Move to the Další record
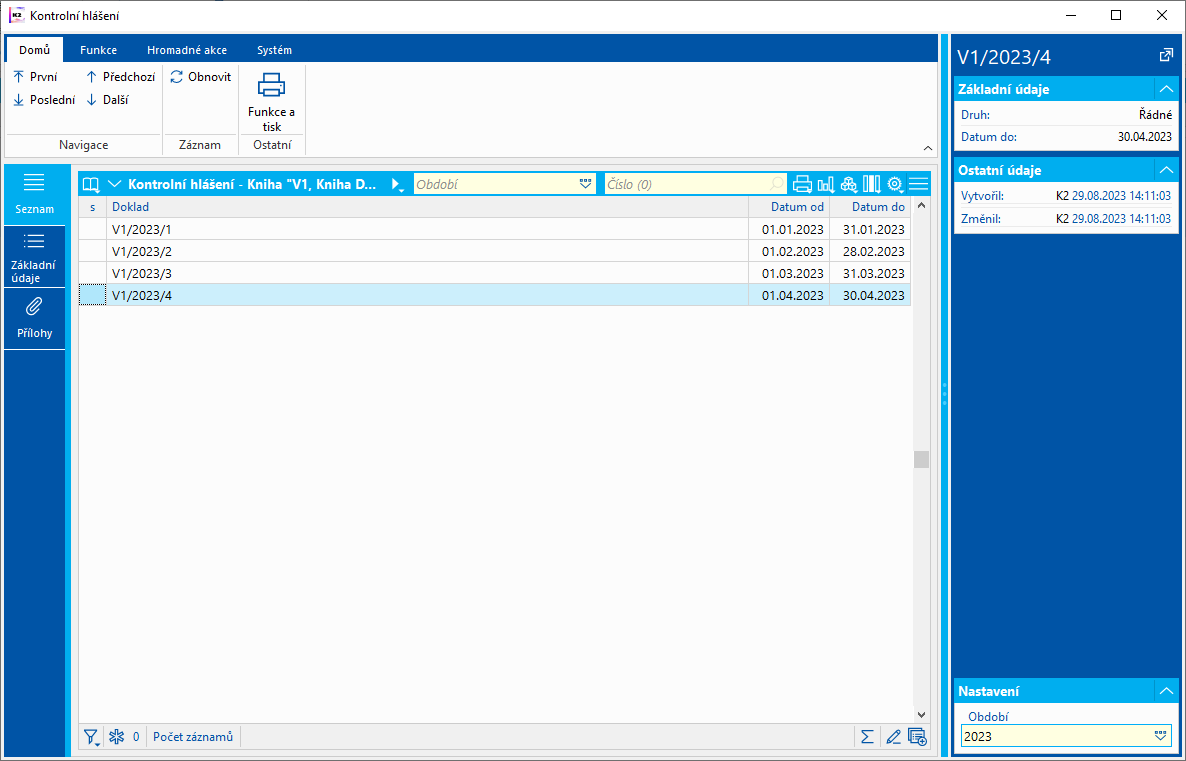This screenshot has width=1186, height=761. (x=107, y=100)
